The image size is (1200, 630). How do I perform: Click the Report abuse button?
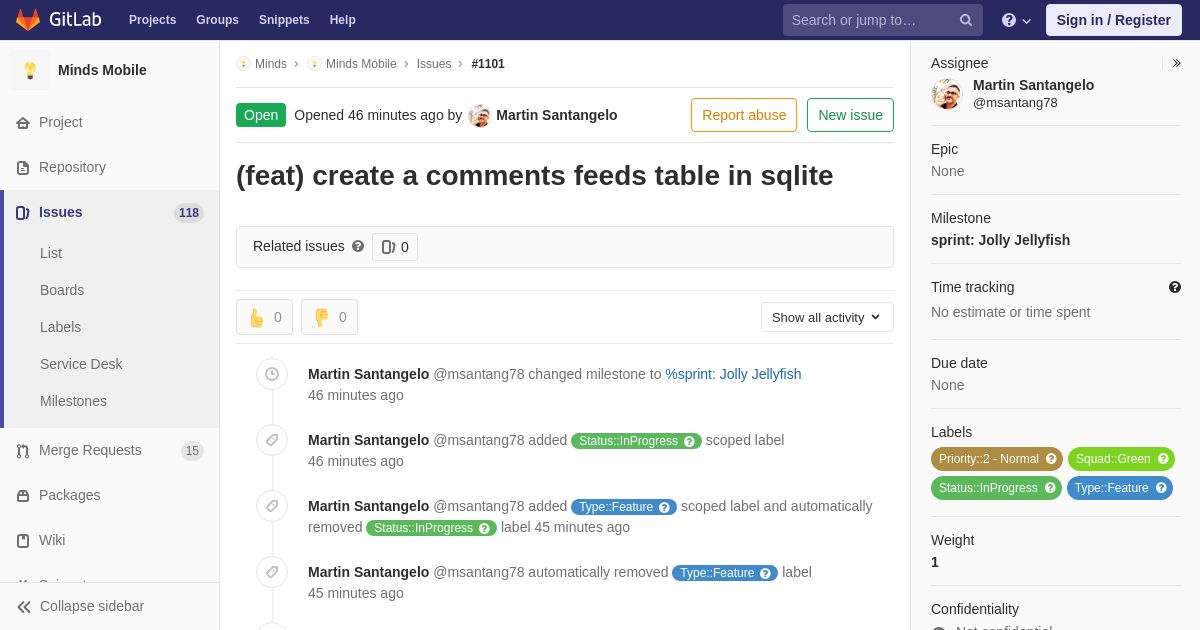(x=744, y=115)
